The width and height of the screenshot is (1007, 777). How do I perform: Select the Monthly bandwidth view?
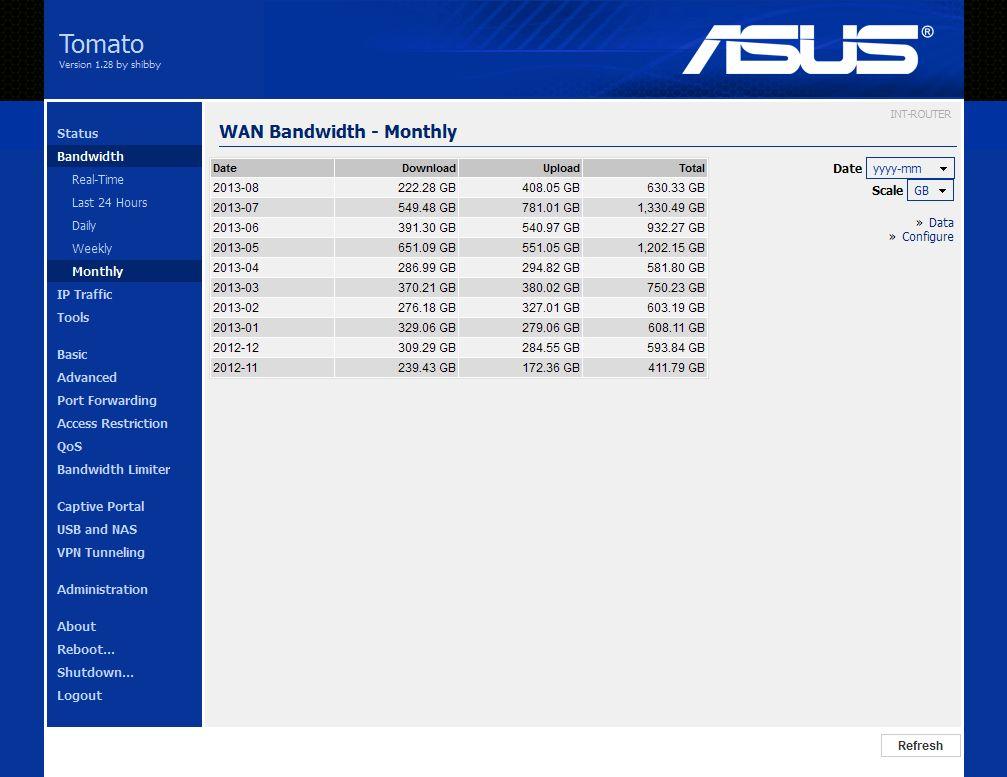point(97,272)
